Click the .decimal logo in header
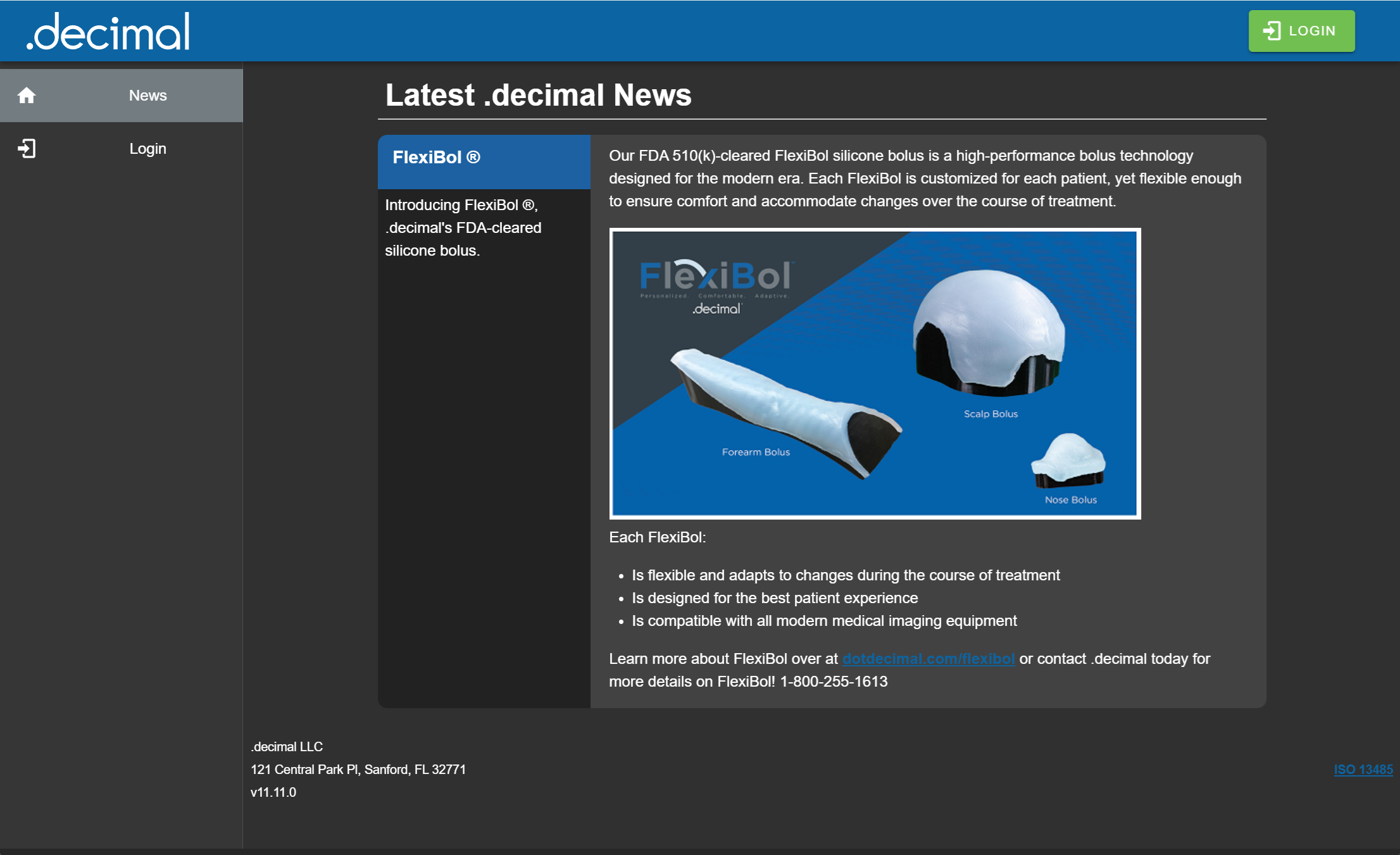Viewport: 1400px width, 855px height. [x=108, y=32]
